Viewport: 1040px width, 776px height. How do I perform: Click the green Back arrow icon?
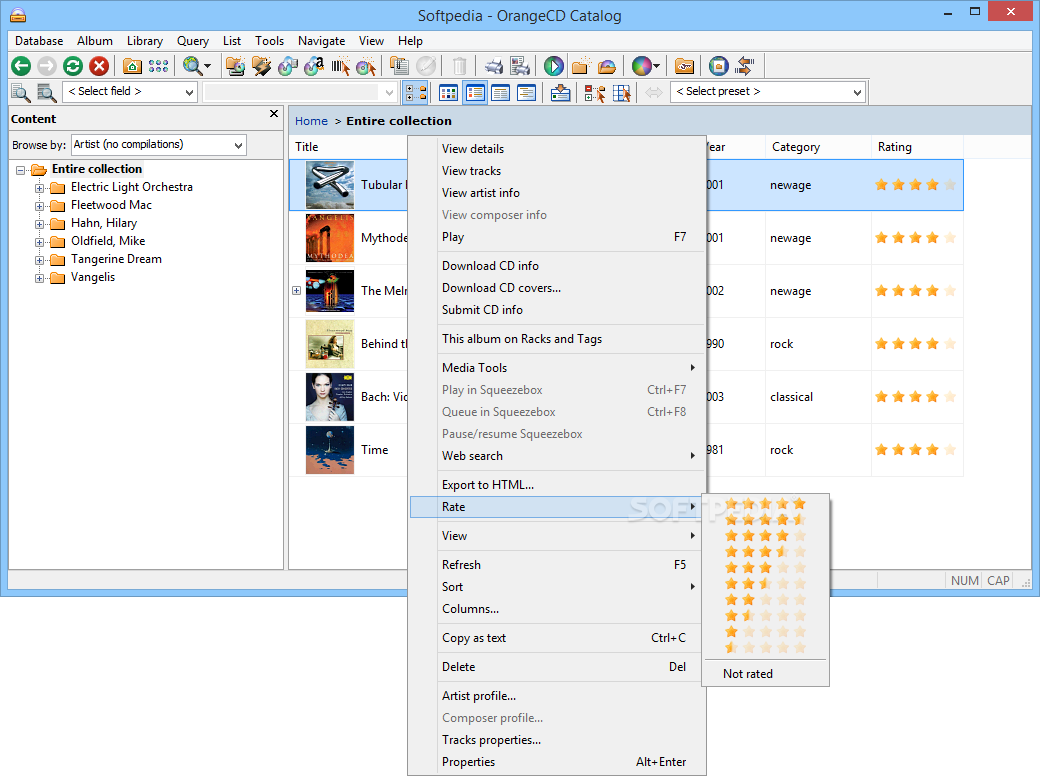[21, 66]
